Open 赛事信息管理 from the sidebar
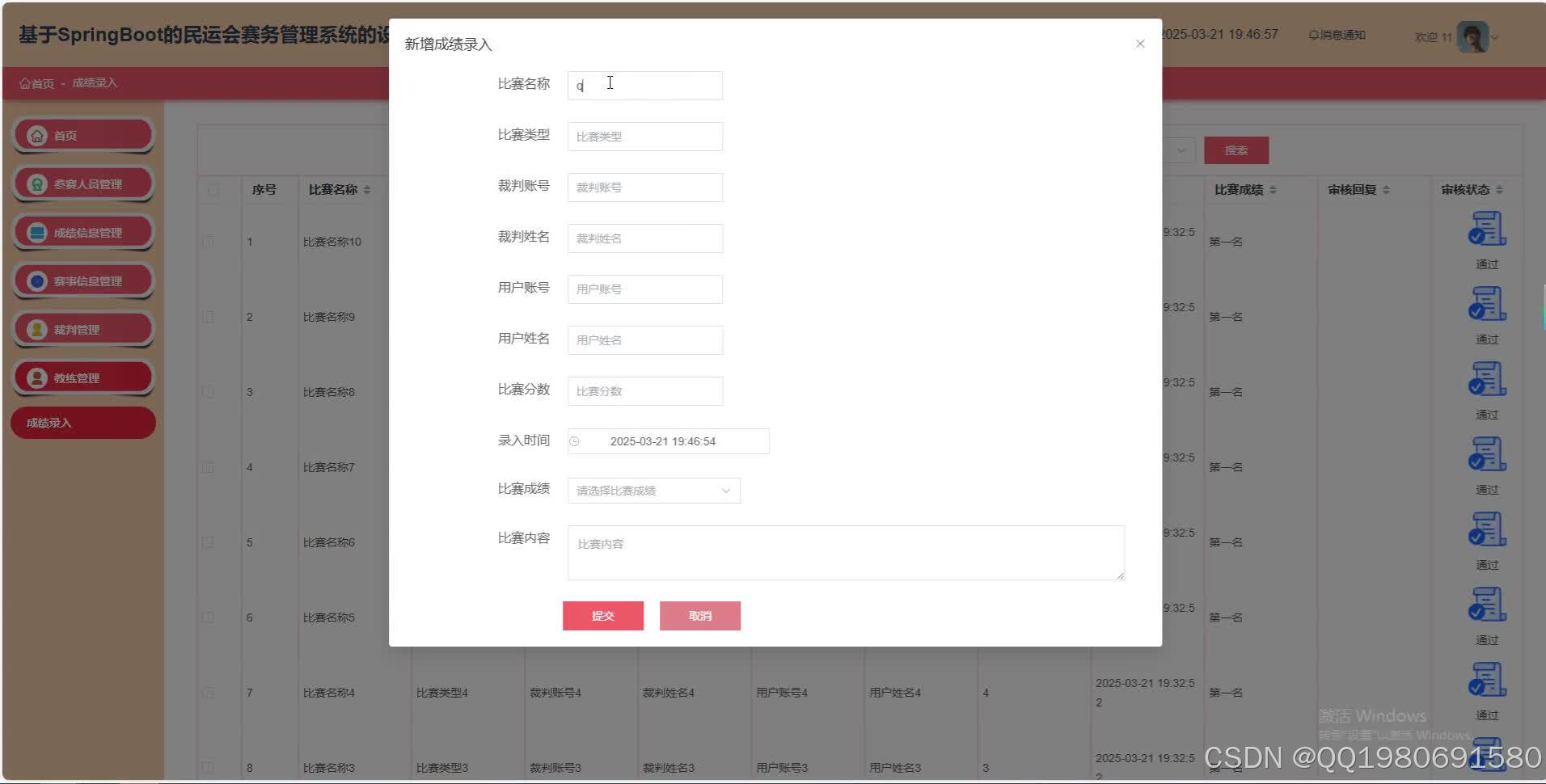This screenshot has height=784, width=1546. coord(83,280)
